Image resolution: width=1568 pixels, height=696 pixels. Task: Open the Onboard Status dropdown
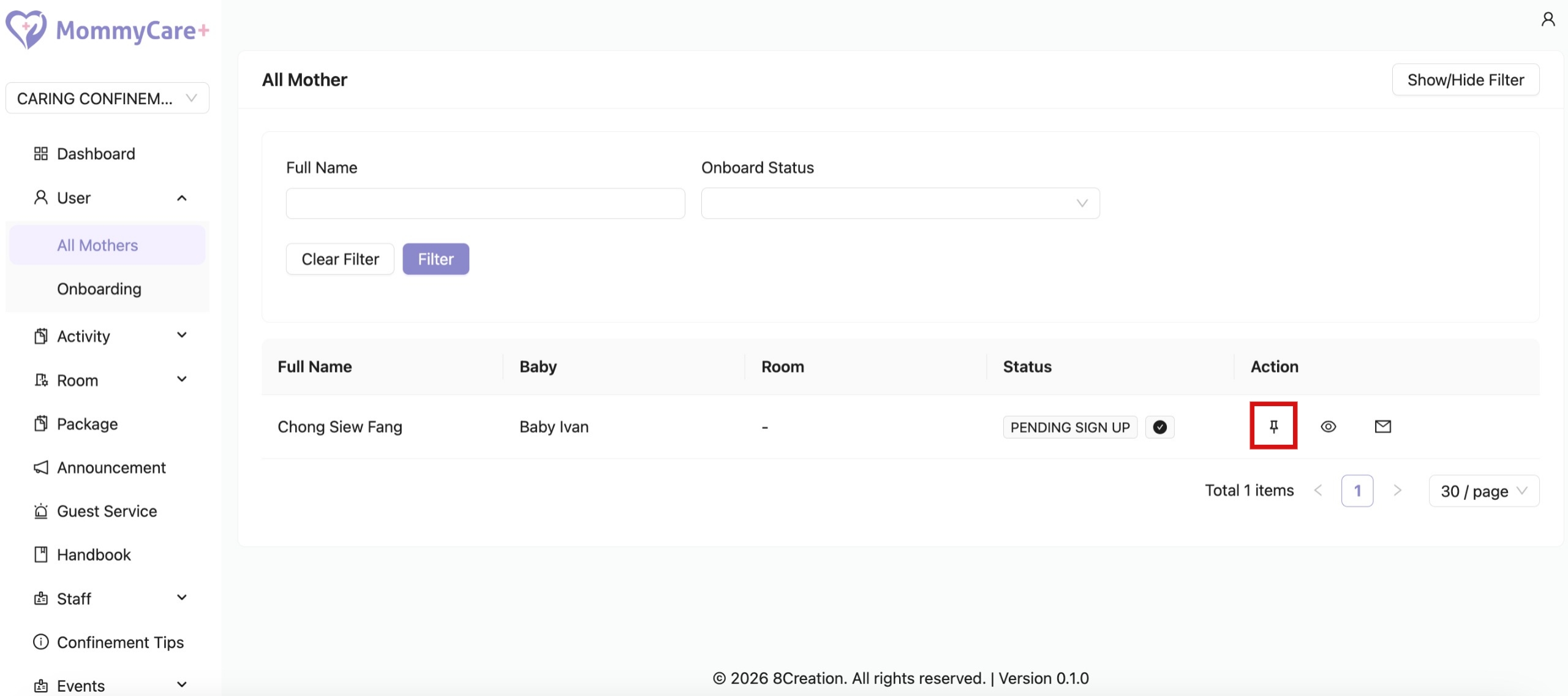(x=900, y=203)
